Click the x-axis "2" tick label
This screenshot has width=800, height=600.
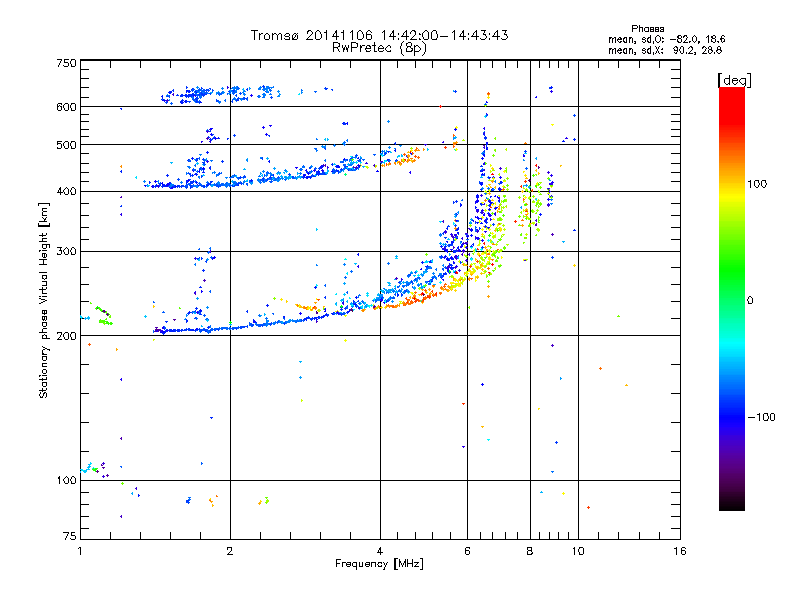230,551
